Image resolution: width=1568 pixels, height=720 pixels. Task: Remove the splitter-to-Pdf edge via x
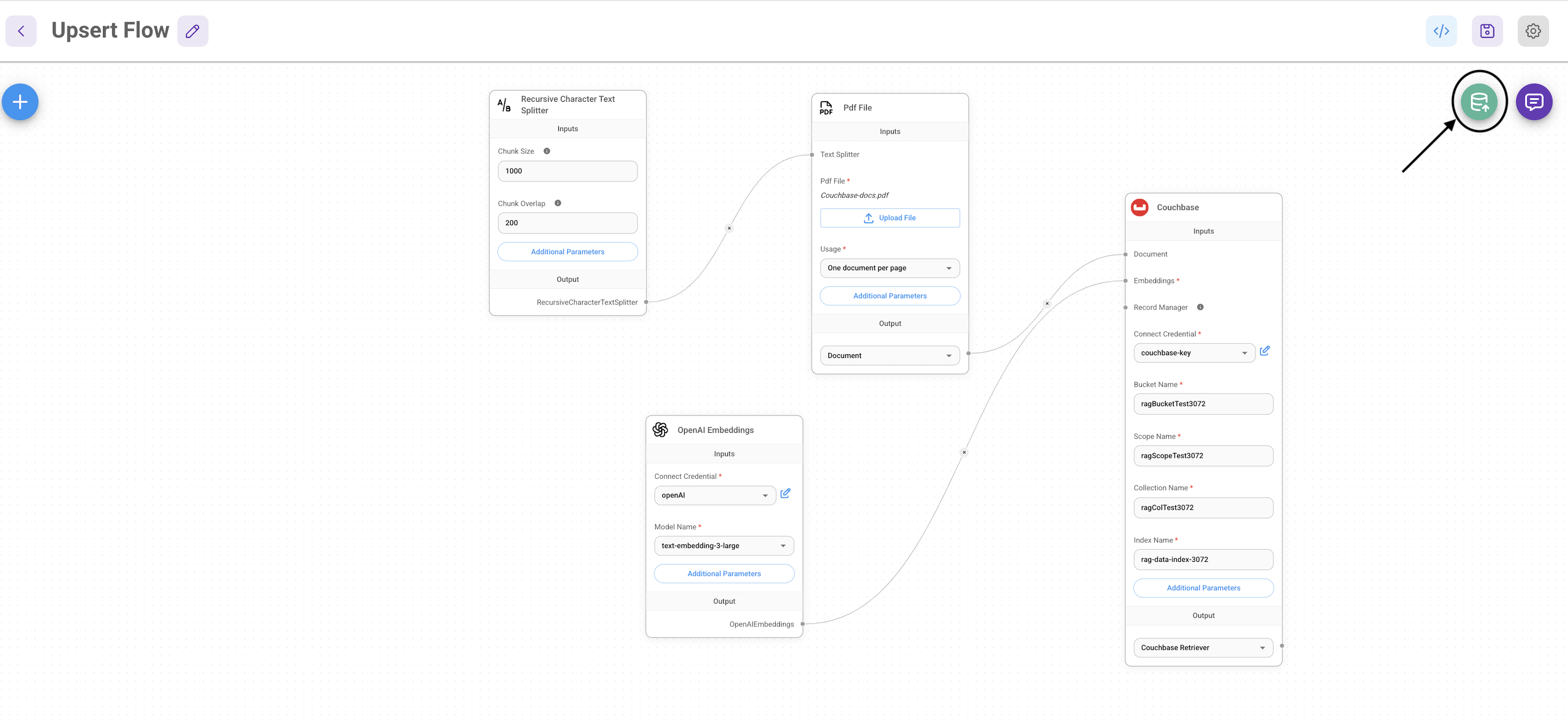point(728,228)
